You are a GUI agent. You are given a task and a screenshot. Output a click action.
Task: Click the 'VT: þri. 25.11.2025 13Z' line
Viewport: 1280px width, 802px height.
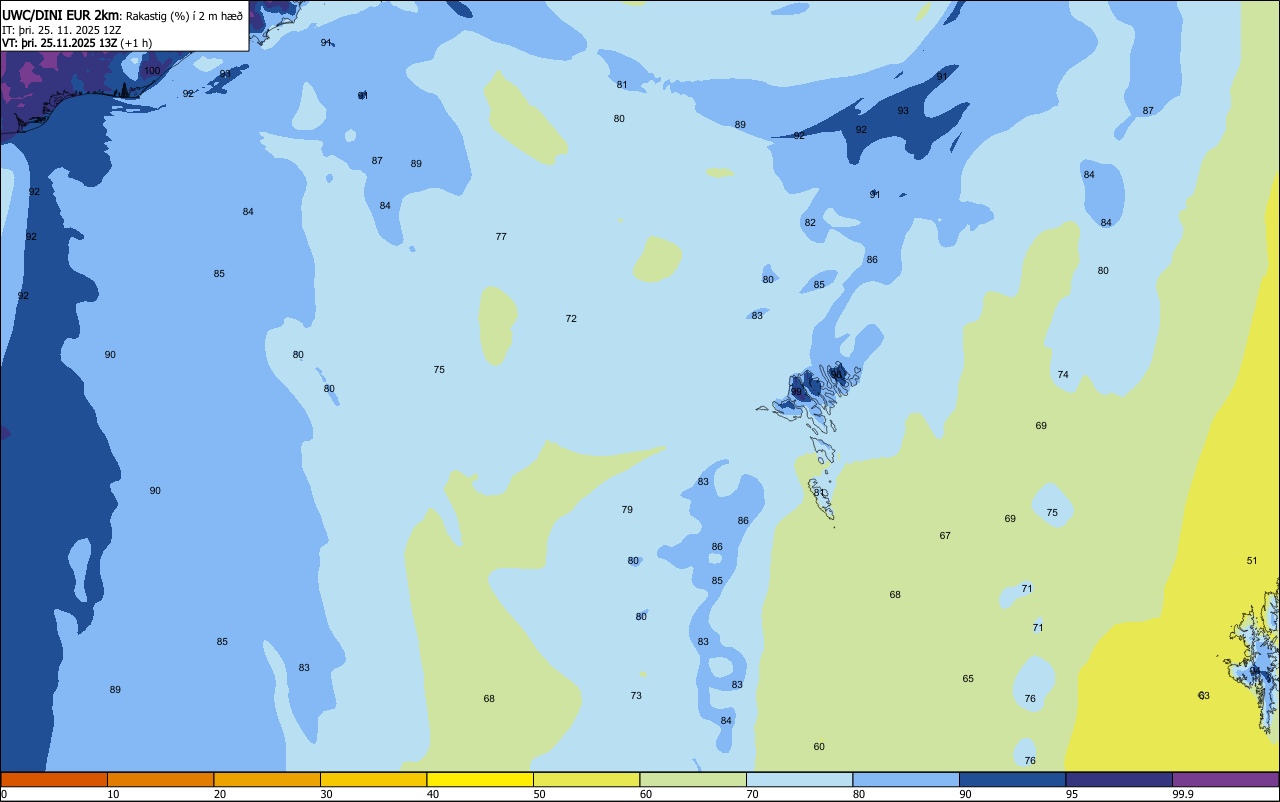click(x=59, y=43)
